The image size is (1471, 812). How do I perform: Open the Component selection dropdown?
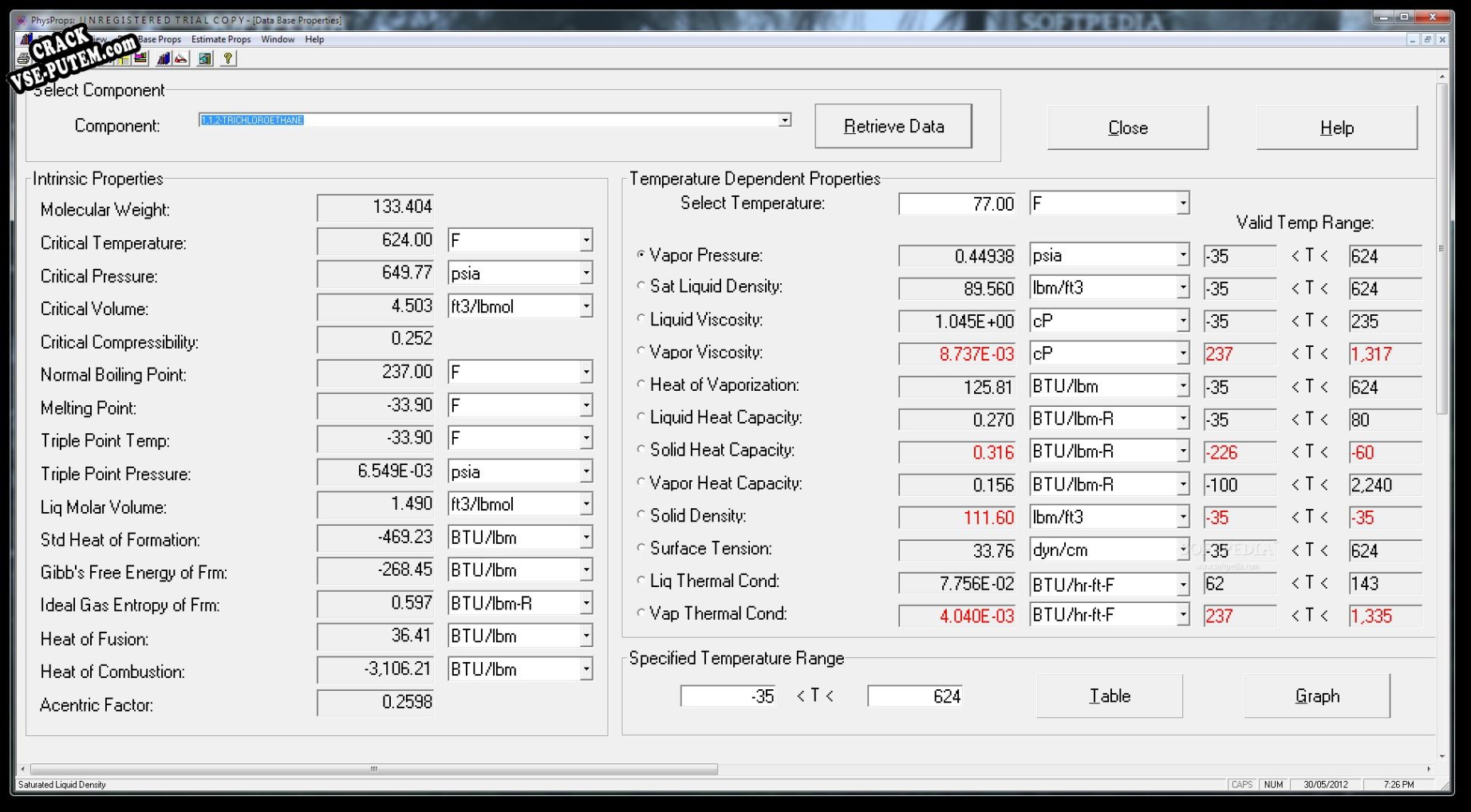(x=785, y=120)
